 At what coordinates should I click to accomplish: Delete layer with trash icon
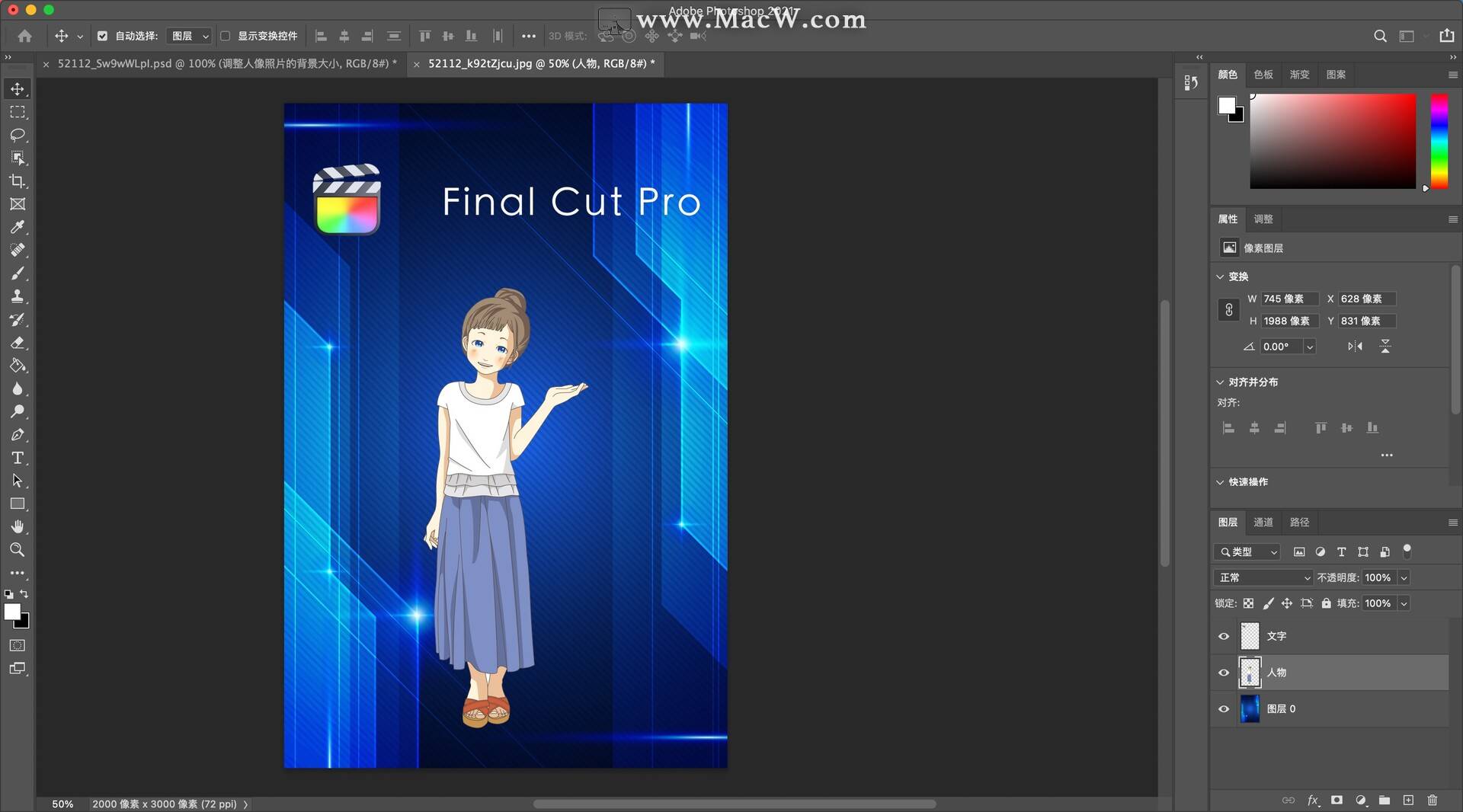tap(1433, 801)
